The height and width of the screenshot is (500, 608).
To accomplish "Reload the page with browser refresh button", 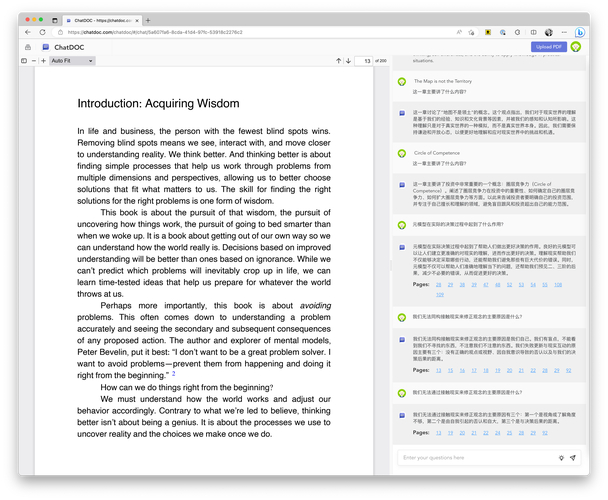I will pyautogui.click(x=56, y=32).
